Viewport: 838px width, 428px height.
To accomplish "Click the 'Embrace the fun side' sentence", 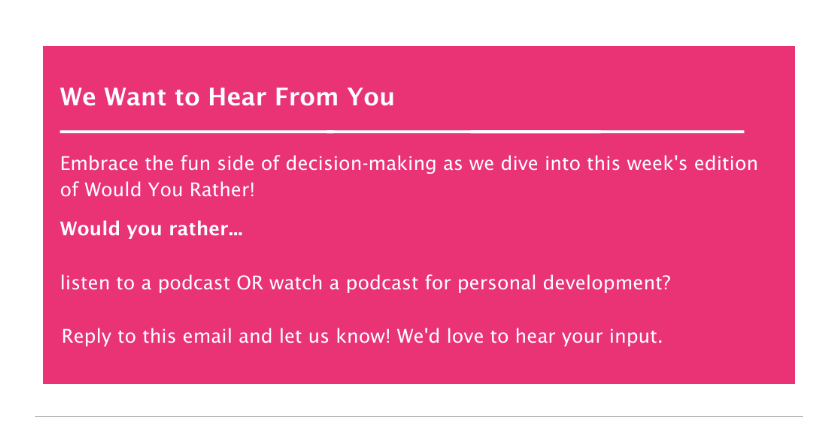I will tap(409, 176).
